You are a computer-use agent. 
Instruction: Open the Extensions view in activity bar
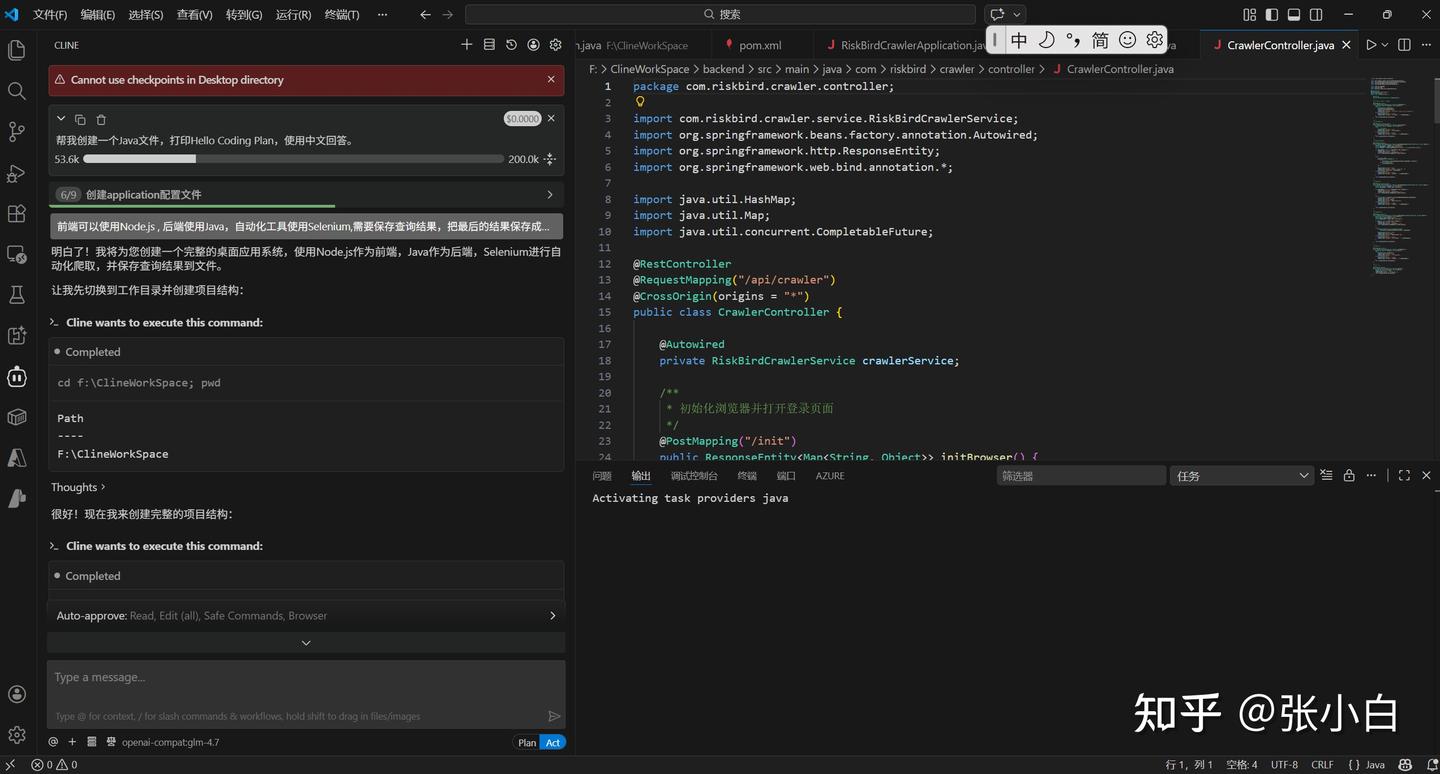click(16, 214)
